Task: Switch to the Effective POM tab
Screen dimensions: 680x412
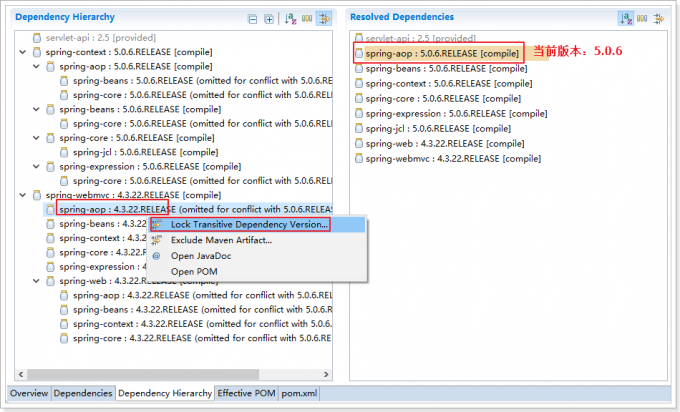Action: (247, 393)
